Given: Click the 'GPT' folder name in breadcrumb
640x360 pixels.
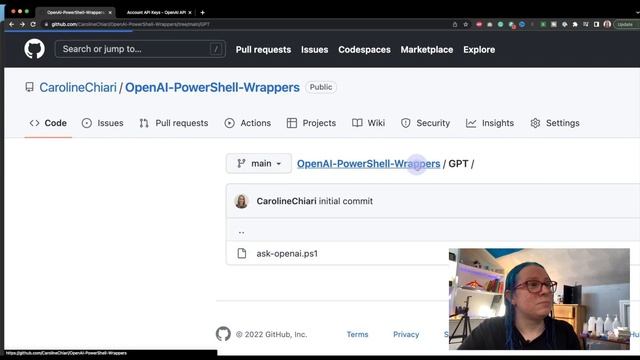Looking at the screenshot, I should tap(458, 164).
